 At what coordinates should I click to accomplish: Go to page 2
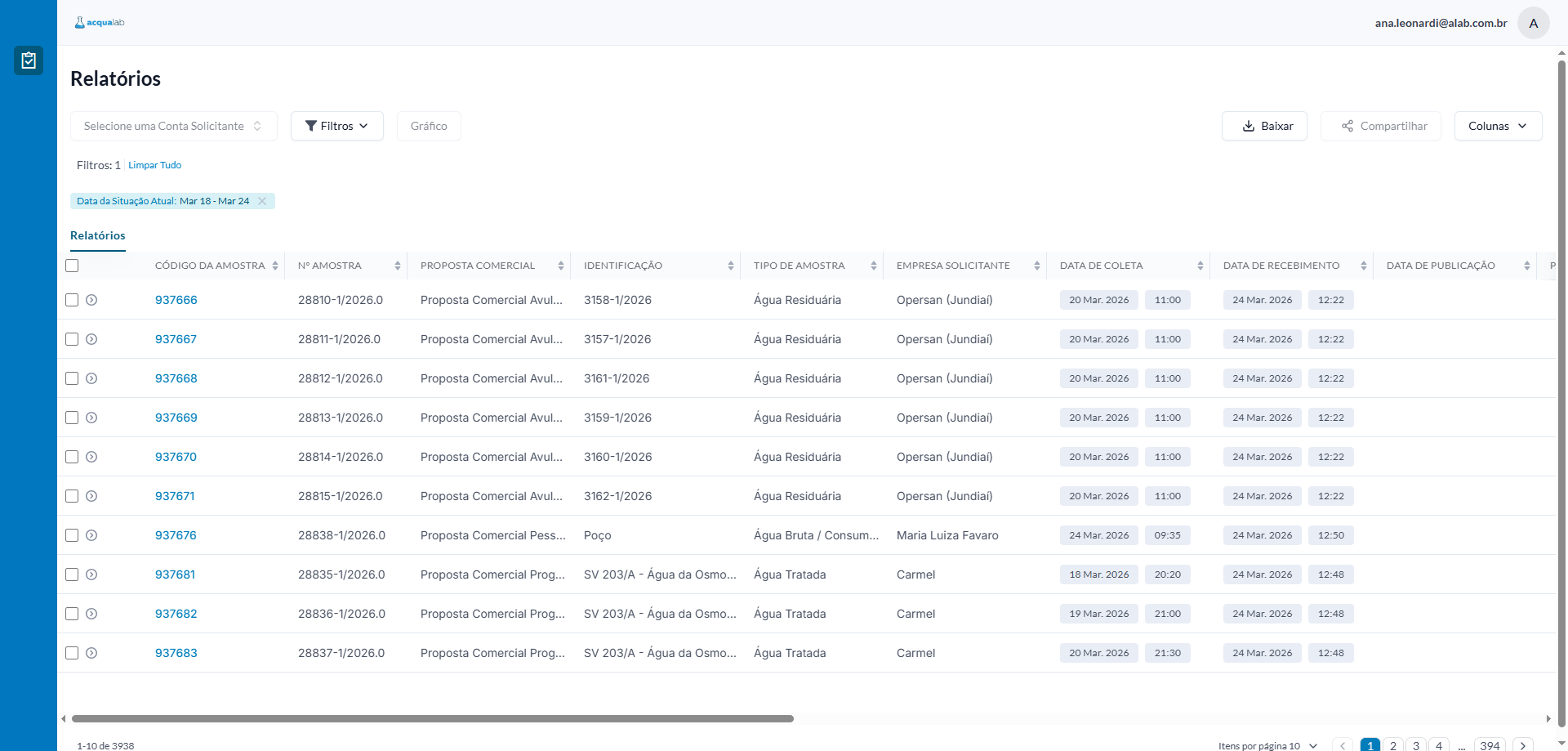tap(1393, 745)
